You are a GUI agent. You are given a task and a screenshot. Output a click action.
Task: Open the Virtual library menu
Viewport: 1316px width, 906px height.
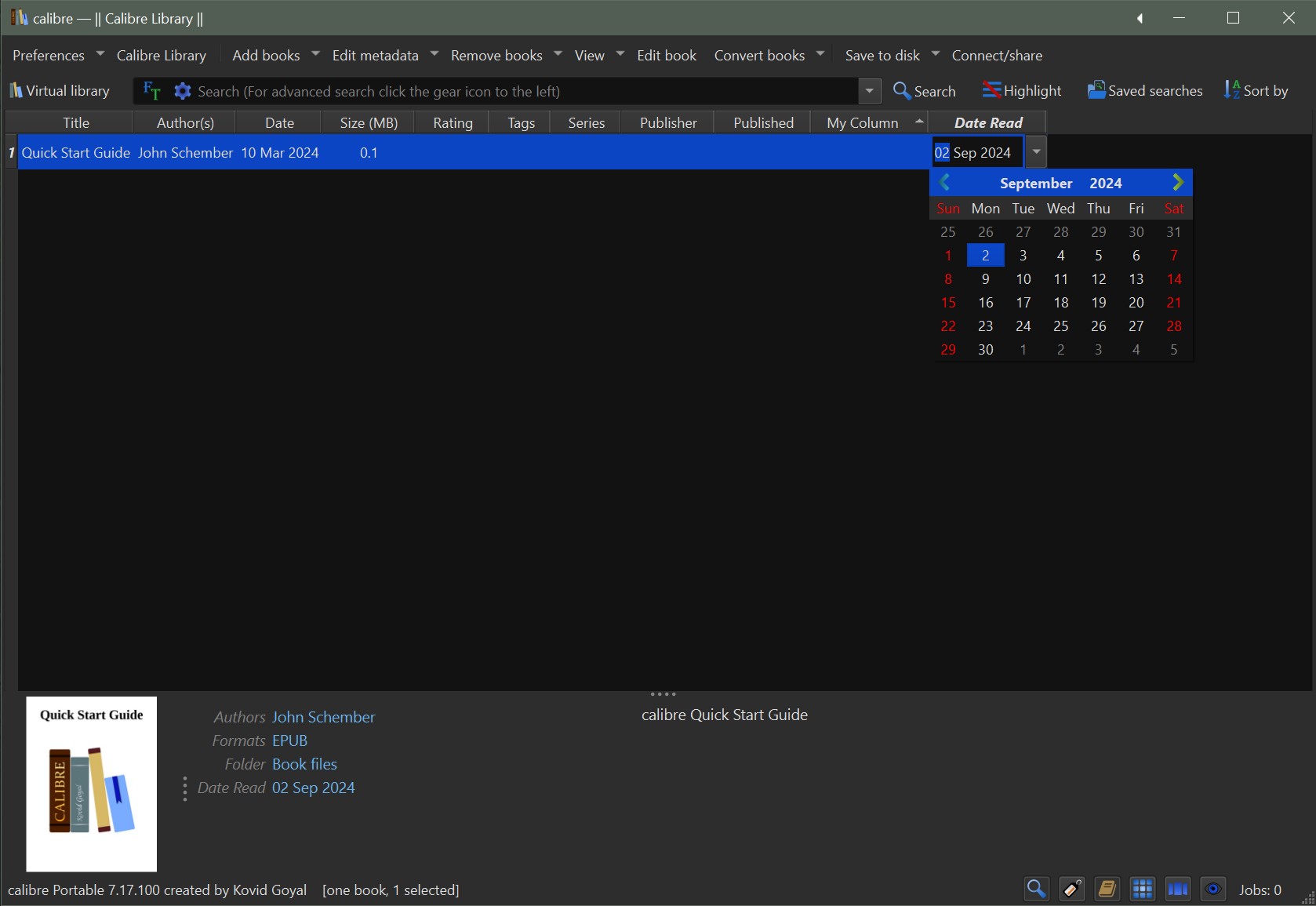click(x=60, y=91)
